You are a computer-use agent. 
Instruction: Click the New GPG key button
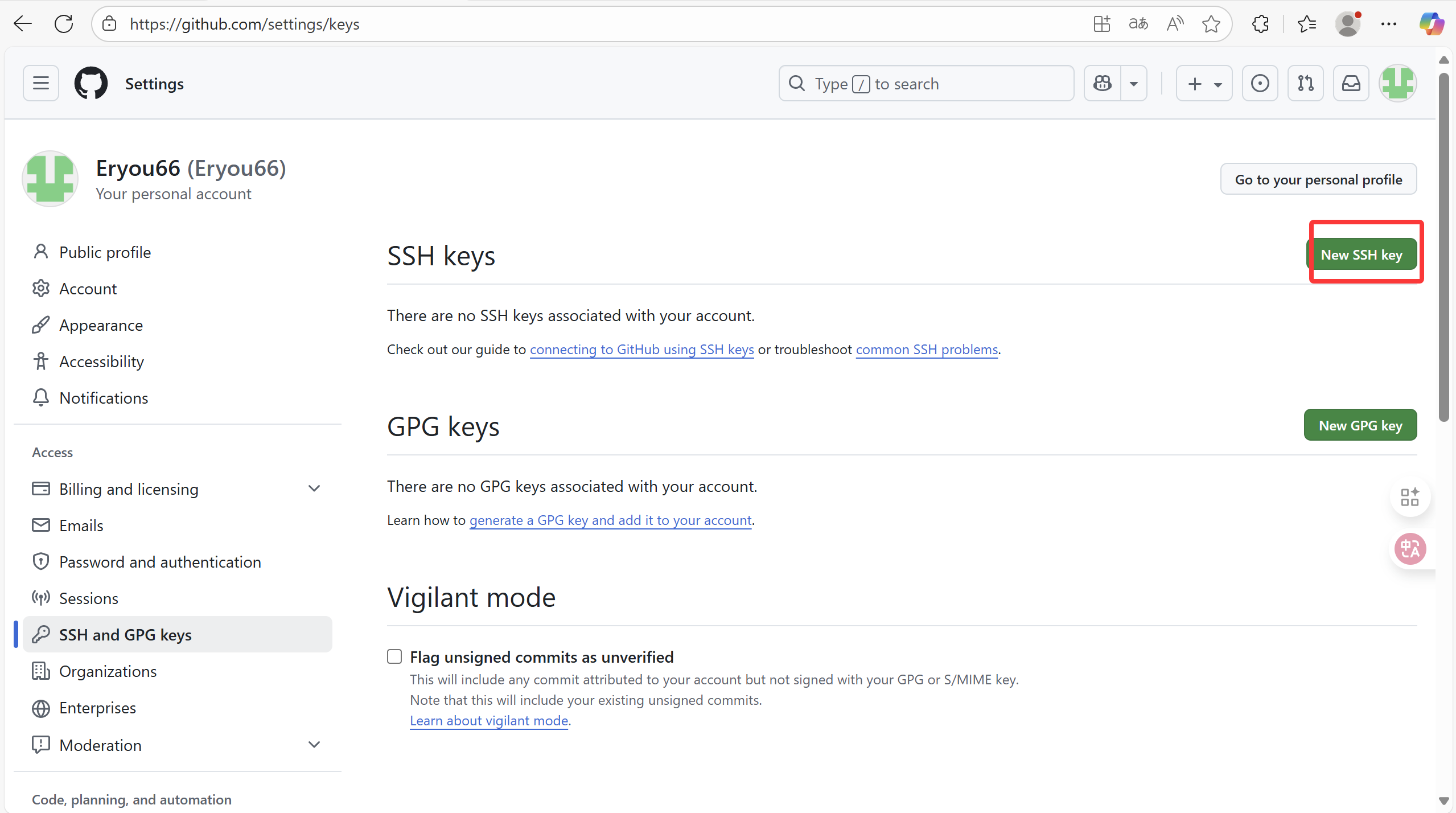1360,425
